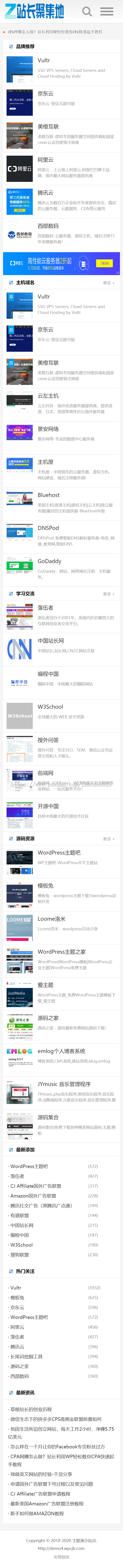Open CJ Affiliate国外广告联盟 list entry
This screenshot has height=1568, width=123.
tap(36, 1186)
